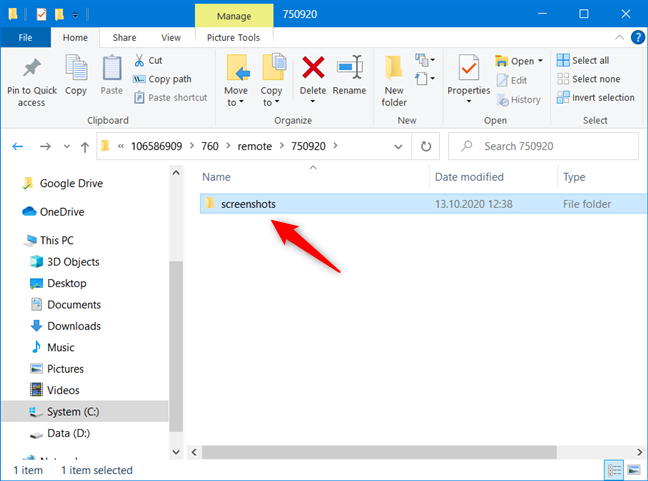The width and height of the screenshot is (648, 481).
Task: Click Paste shortcut in the ribbon
Action: coord(171,98)
